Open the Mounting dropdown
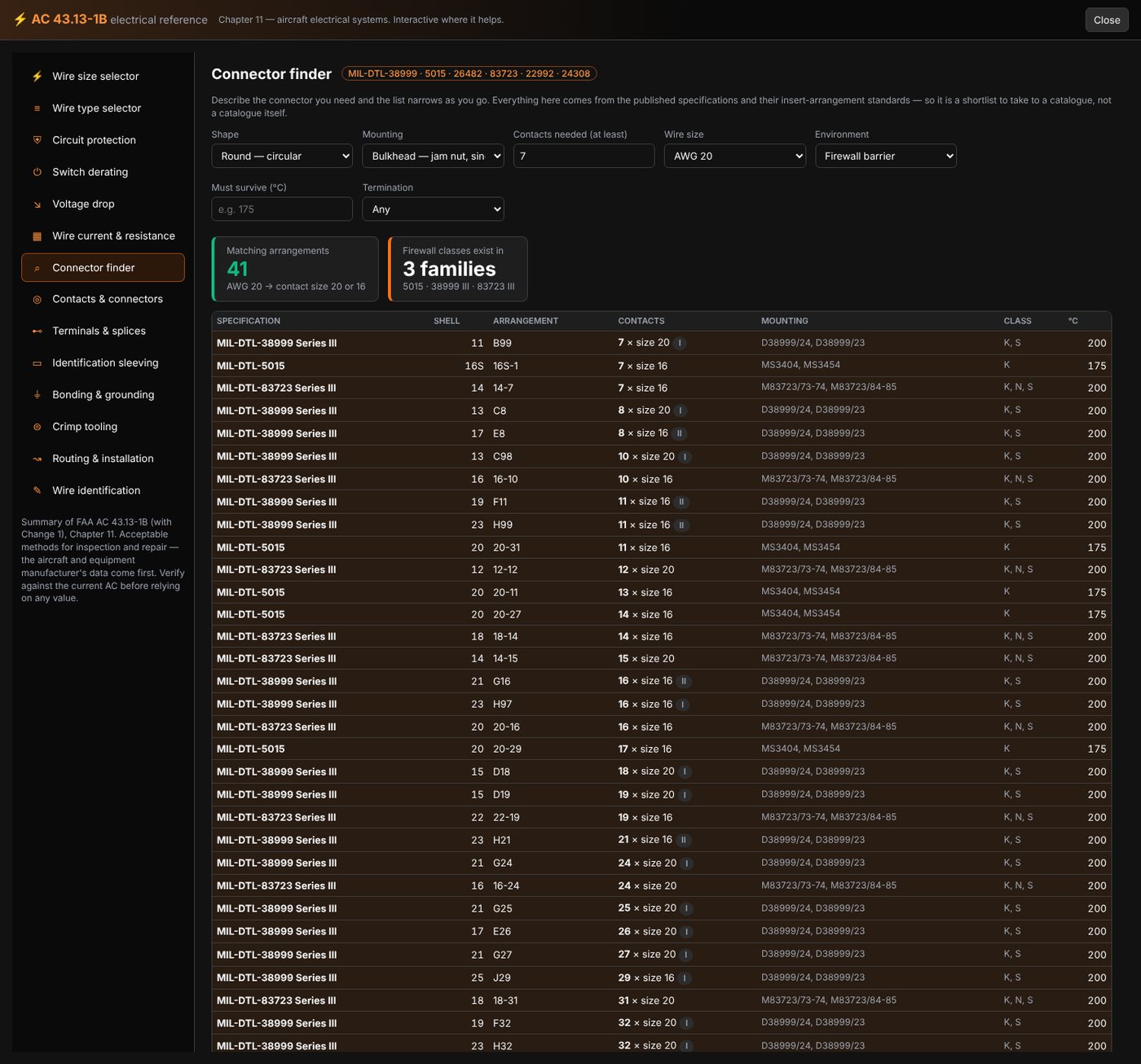Viewport: 1141px width, 1064px height. point(433,156)
